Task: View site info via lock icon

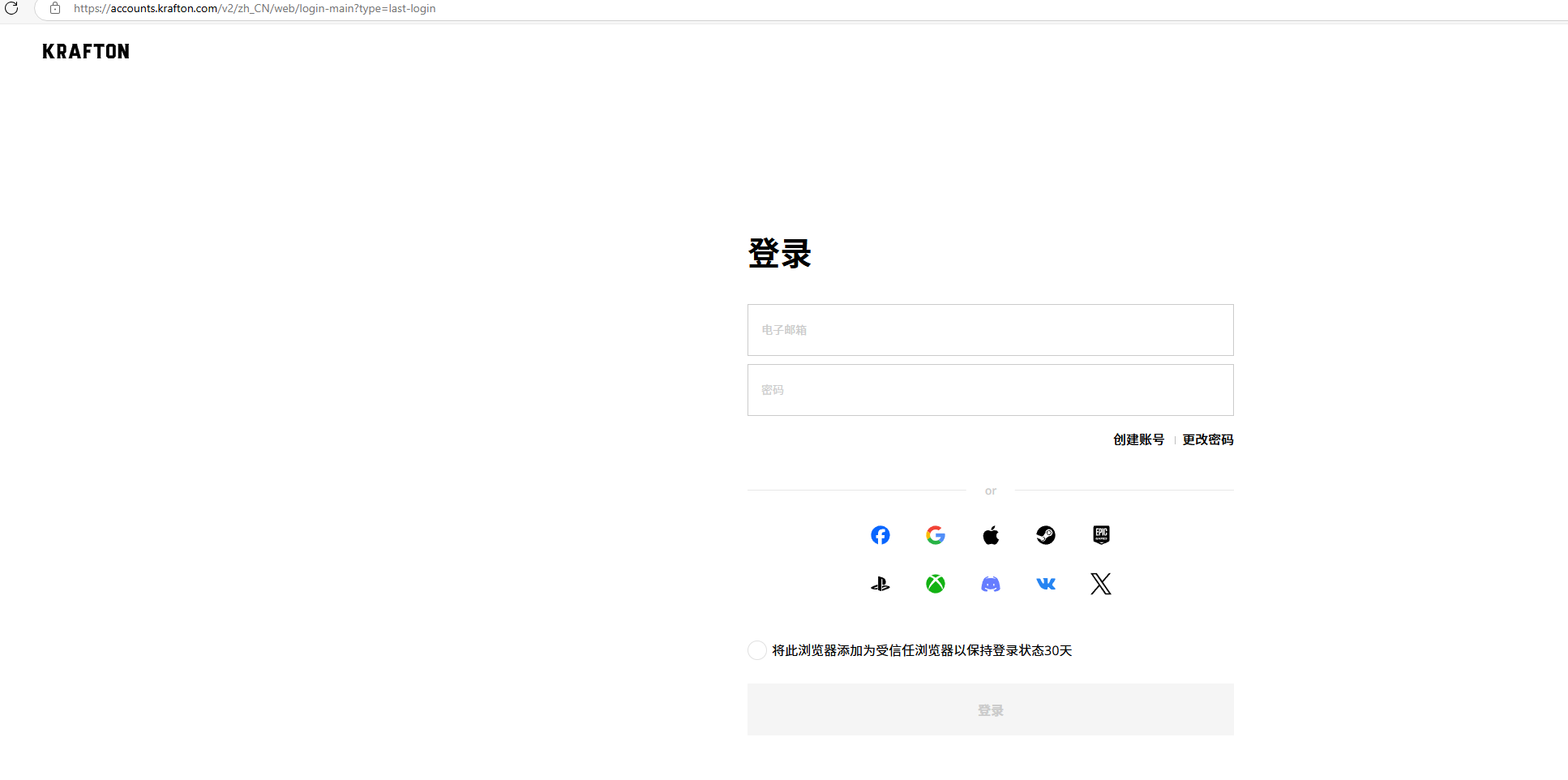Action: coord(55,8)
